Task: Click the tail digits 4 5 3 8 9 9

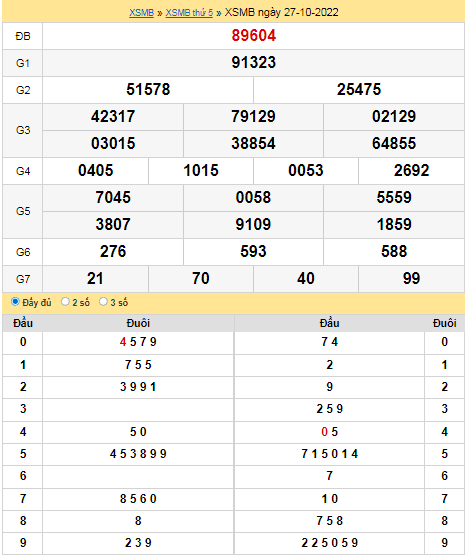Action: [138, 454]
